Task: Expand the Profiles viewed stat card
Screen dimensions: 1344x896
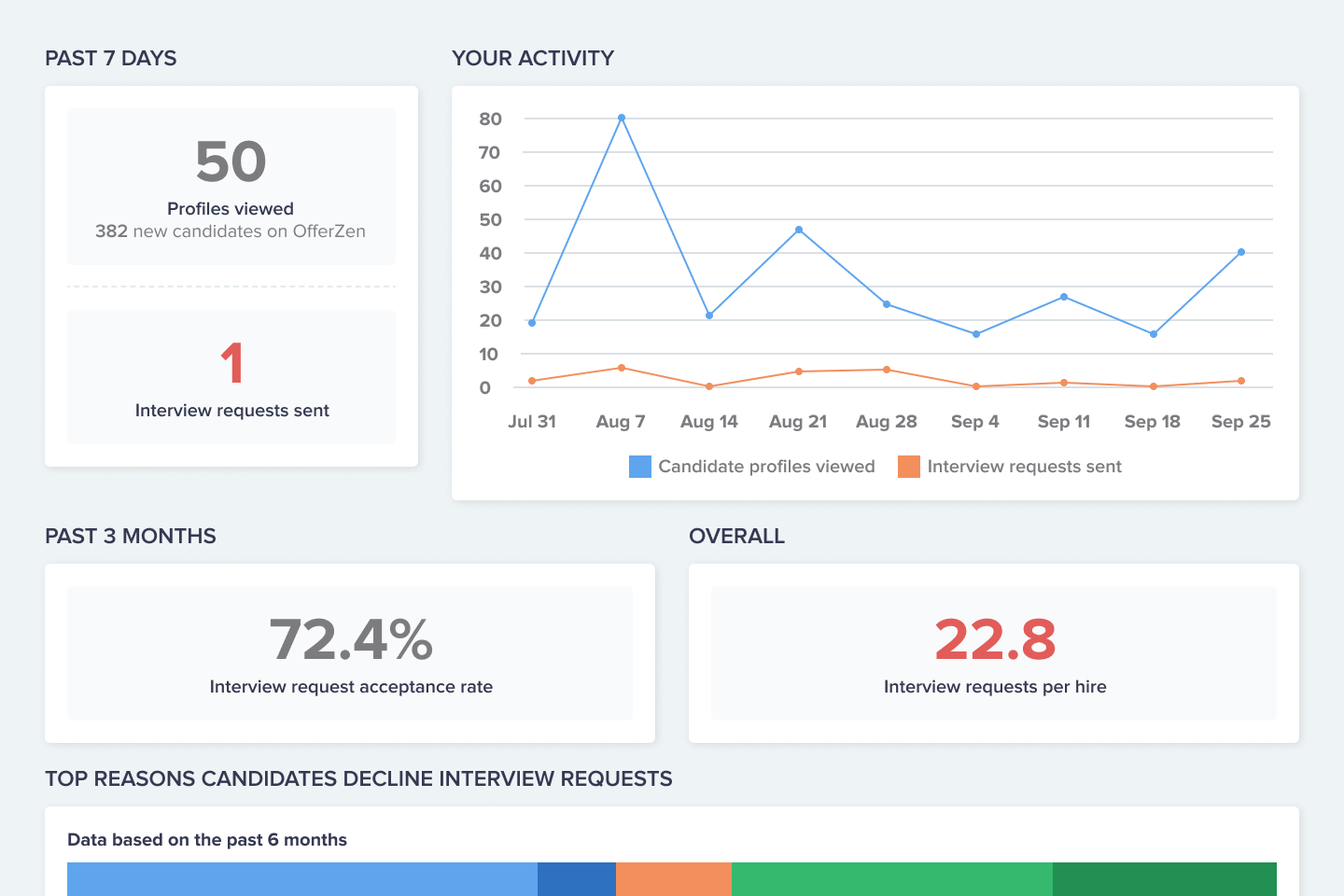Action: [x=231, y=186]
